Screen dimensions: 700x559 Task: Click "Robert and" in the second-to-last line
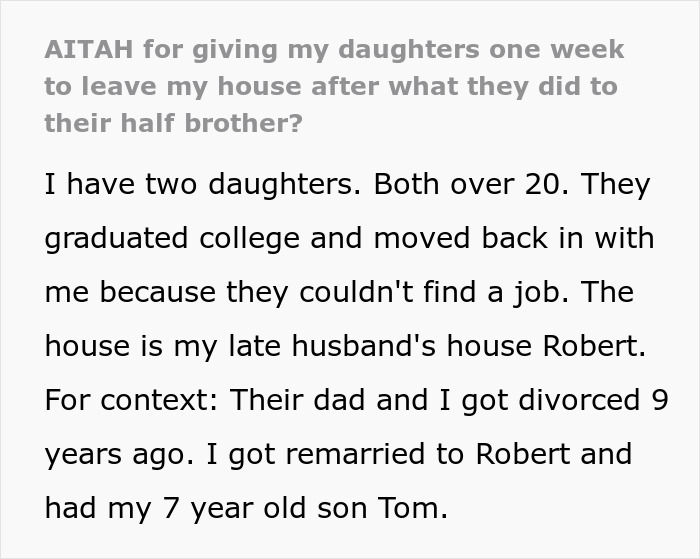554,454
